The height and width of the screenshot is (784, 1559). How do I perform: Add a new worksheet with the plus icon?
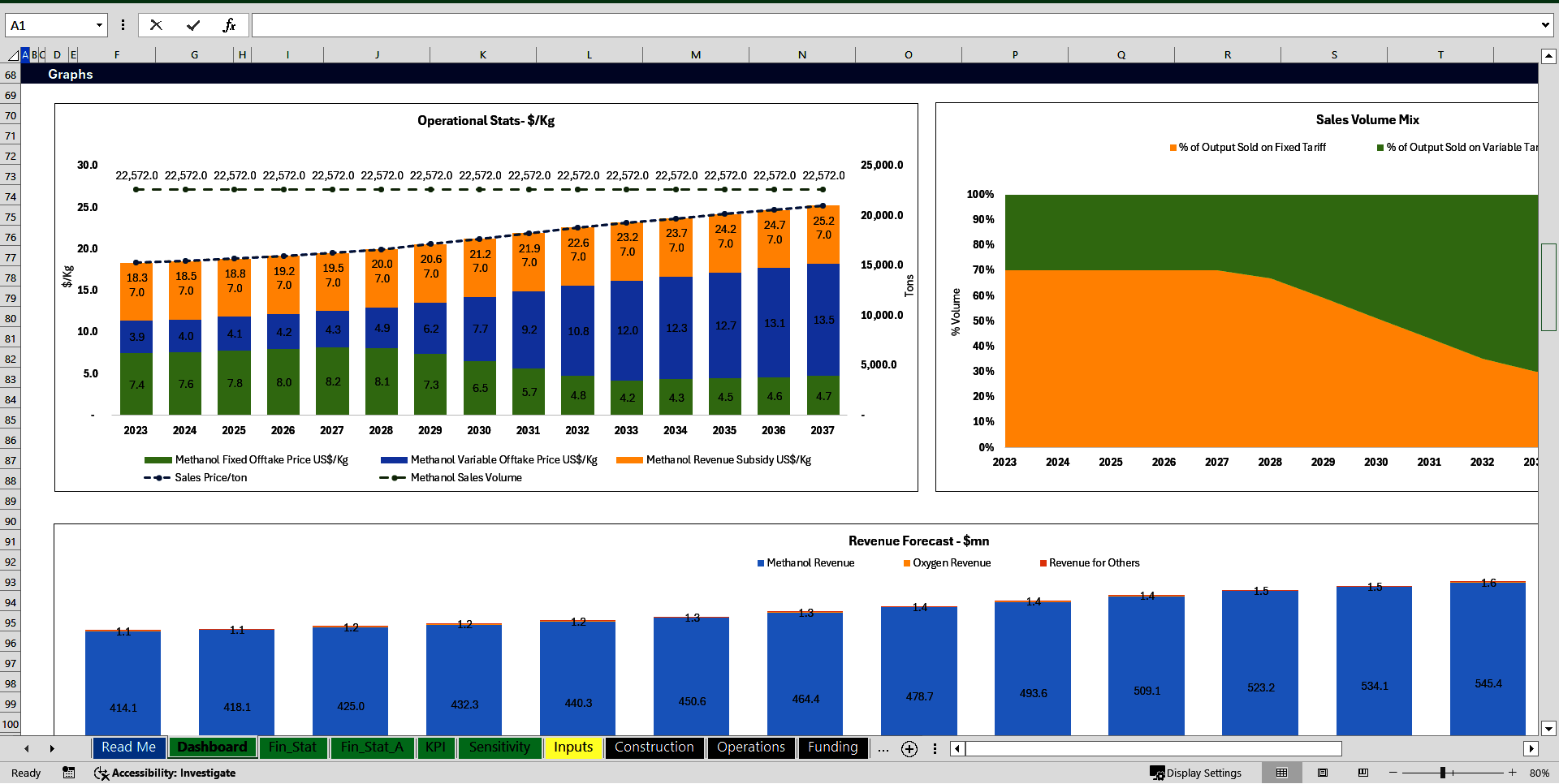909,748
